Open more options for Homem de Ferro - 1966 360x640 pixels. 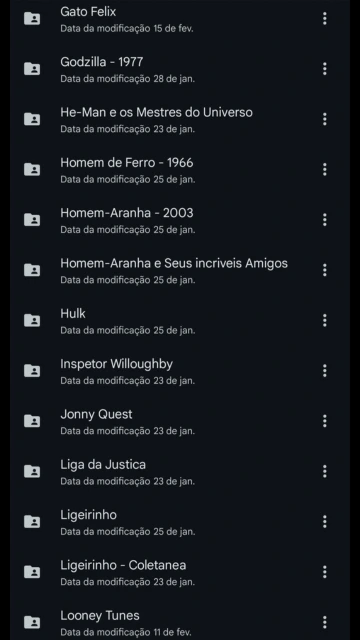pos(324,169)
